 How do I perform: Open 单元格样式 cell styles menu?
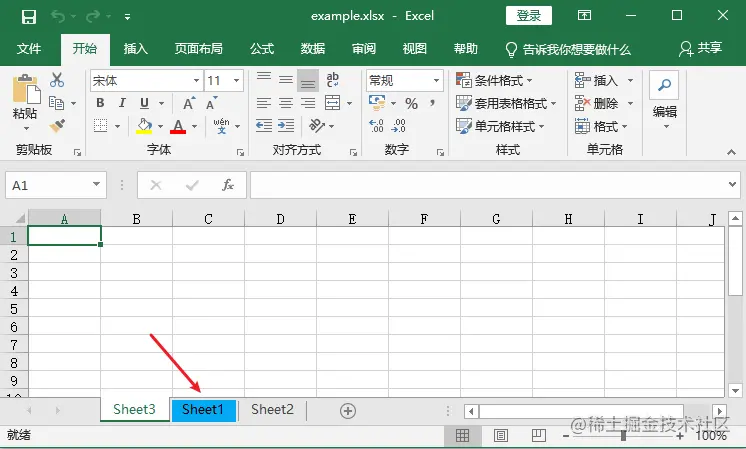(x=500, y=127)
